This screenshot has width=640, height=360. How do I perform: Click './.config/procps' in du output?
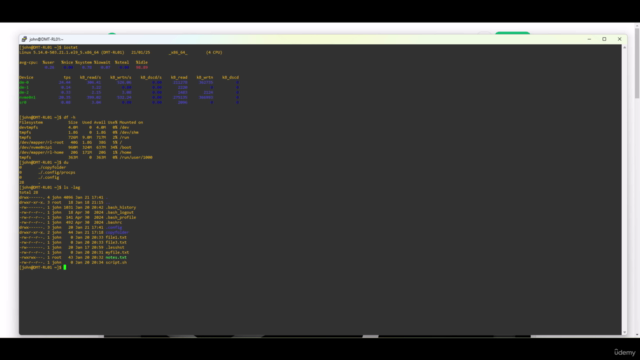tap(57, 172)
